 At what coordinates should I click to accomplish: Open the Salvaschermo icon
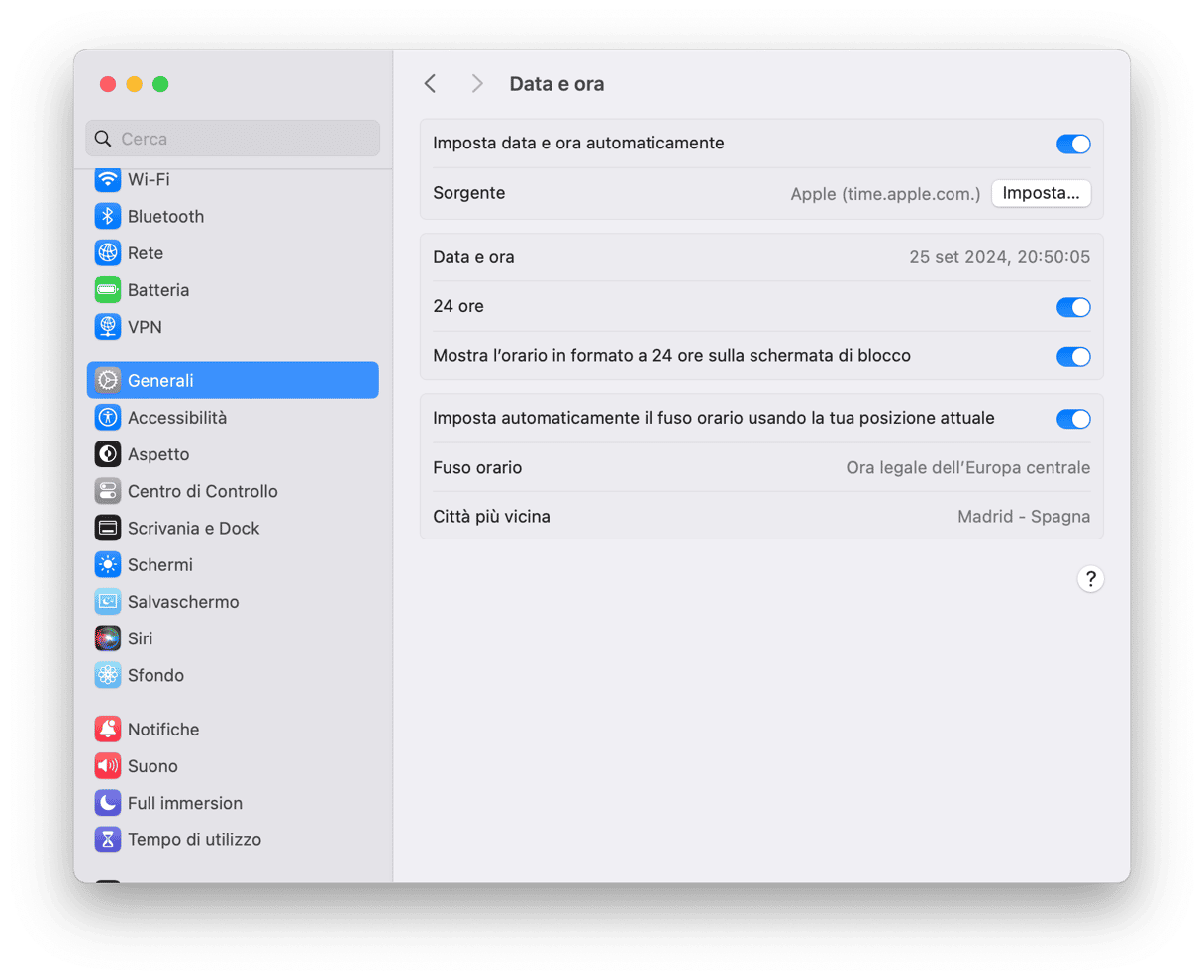108,601
